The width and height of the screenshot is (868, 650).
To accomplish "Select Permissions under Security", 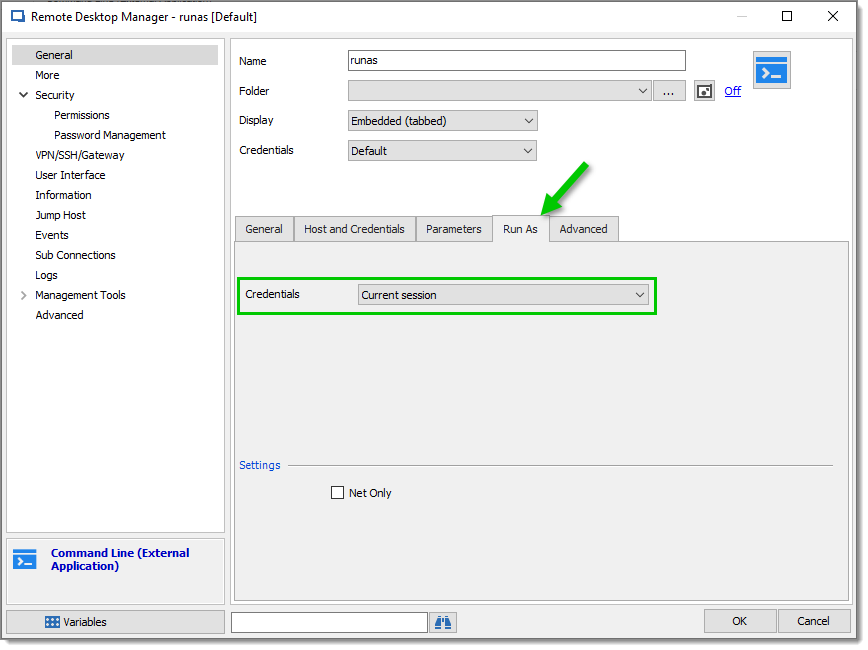I will pos(82,115).
